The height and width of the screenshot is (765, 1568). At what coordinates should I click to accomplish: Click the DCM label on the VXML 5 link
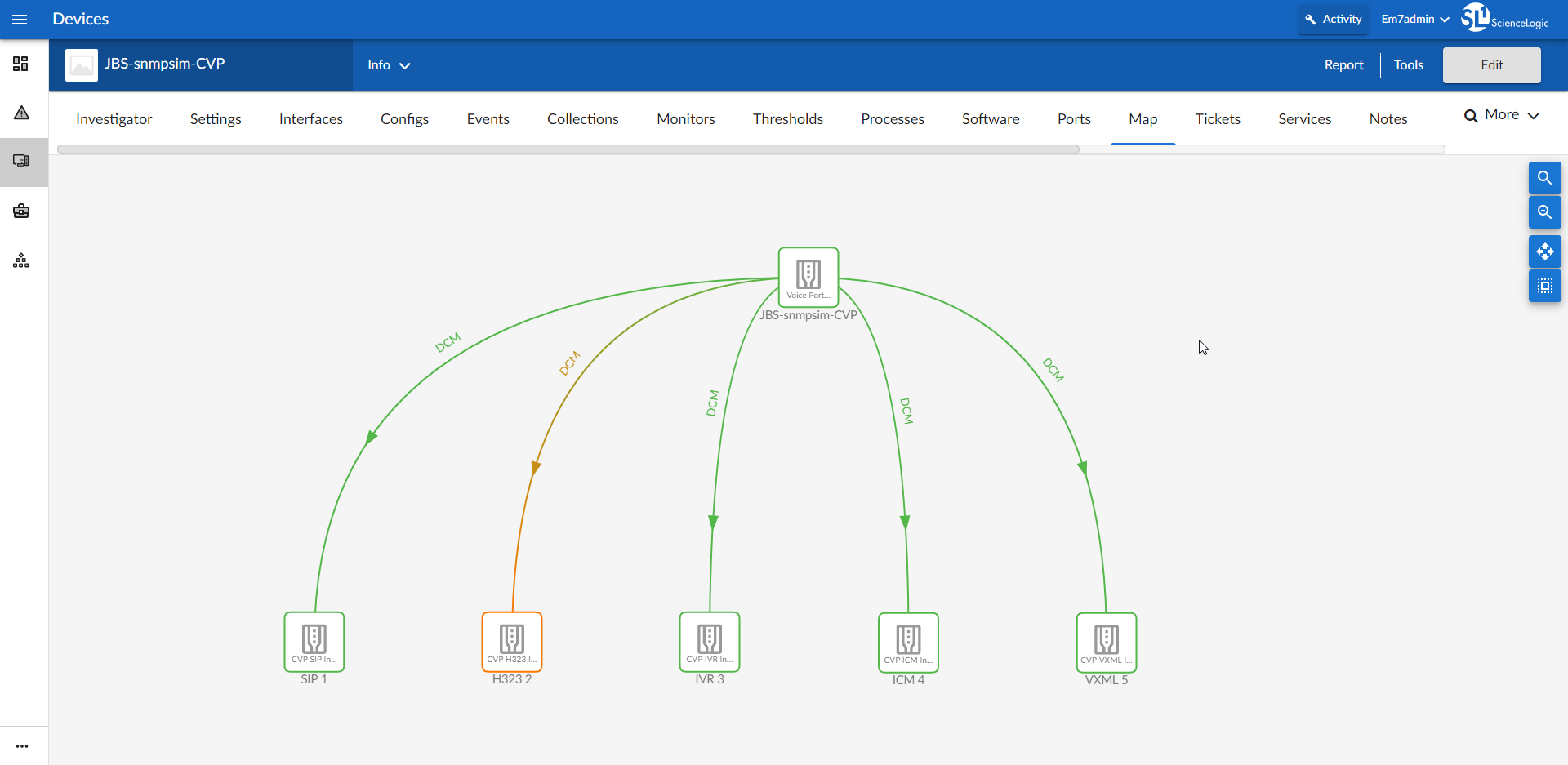tap(1053, 369)
